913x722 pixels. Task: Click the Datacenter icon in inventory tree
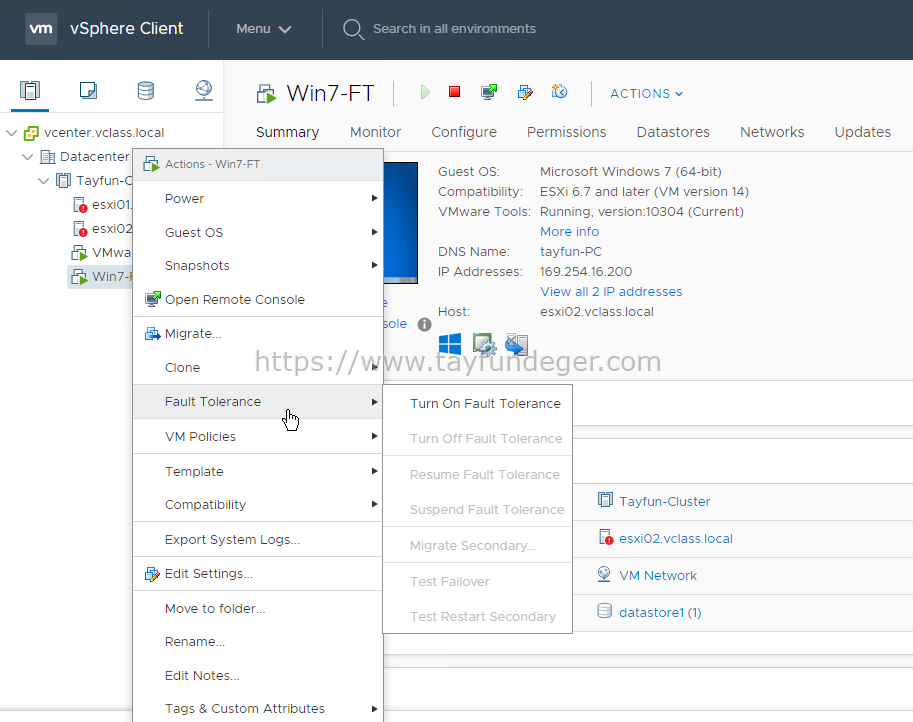tap(47, 157)
